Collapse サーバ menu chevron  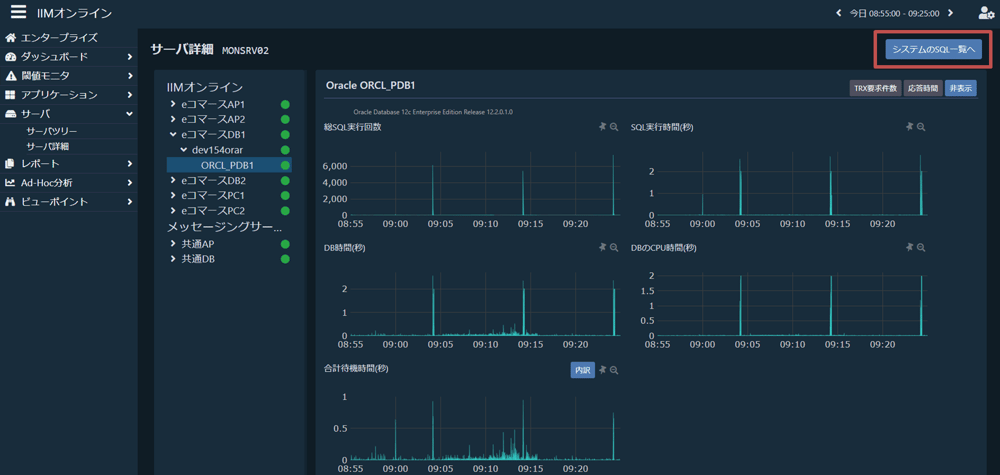(129, 114)
